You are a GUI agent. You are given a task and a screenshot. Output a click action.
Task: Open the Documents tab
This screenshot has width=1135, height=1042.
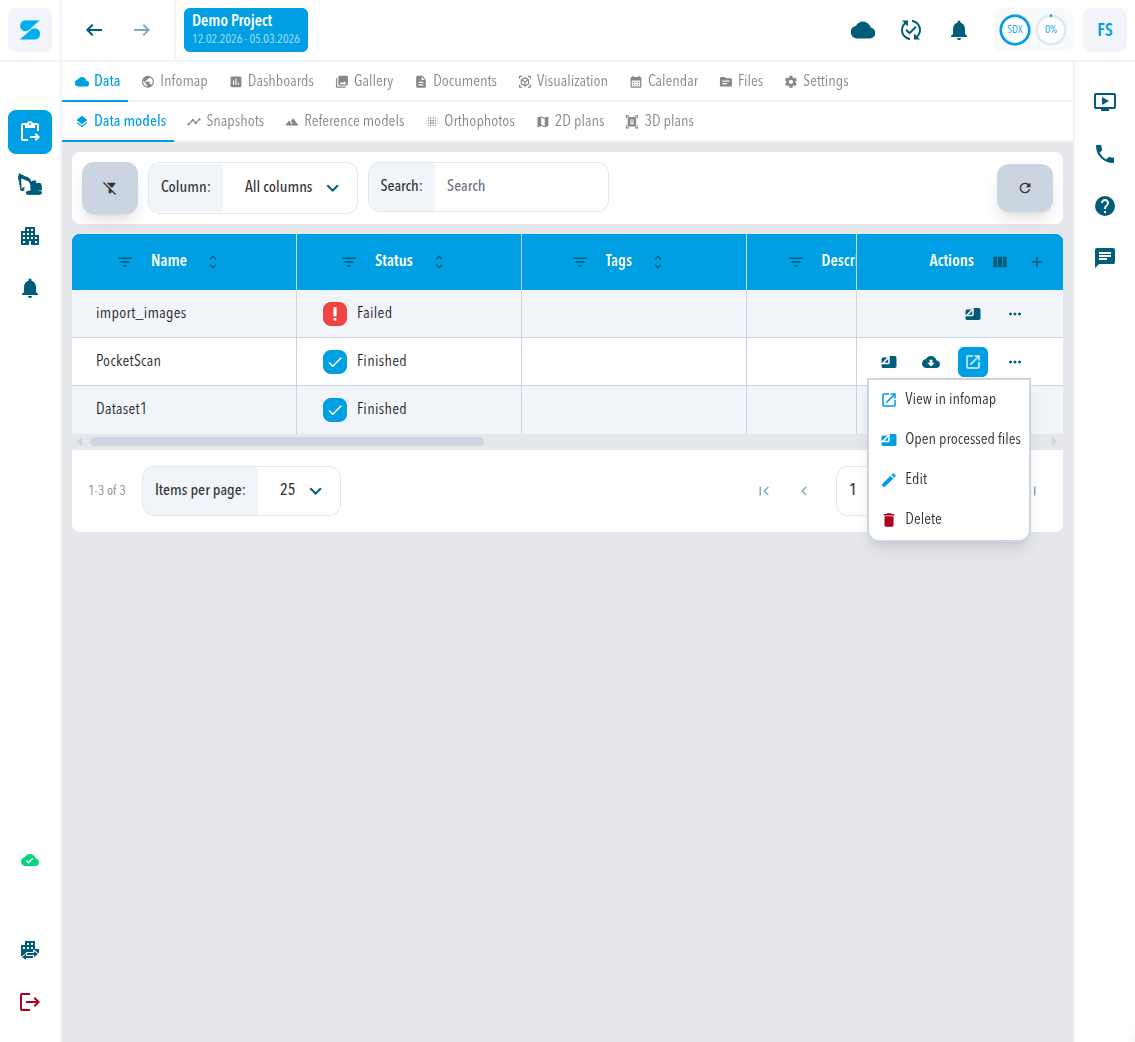click(456, 81)
